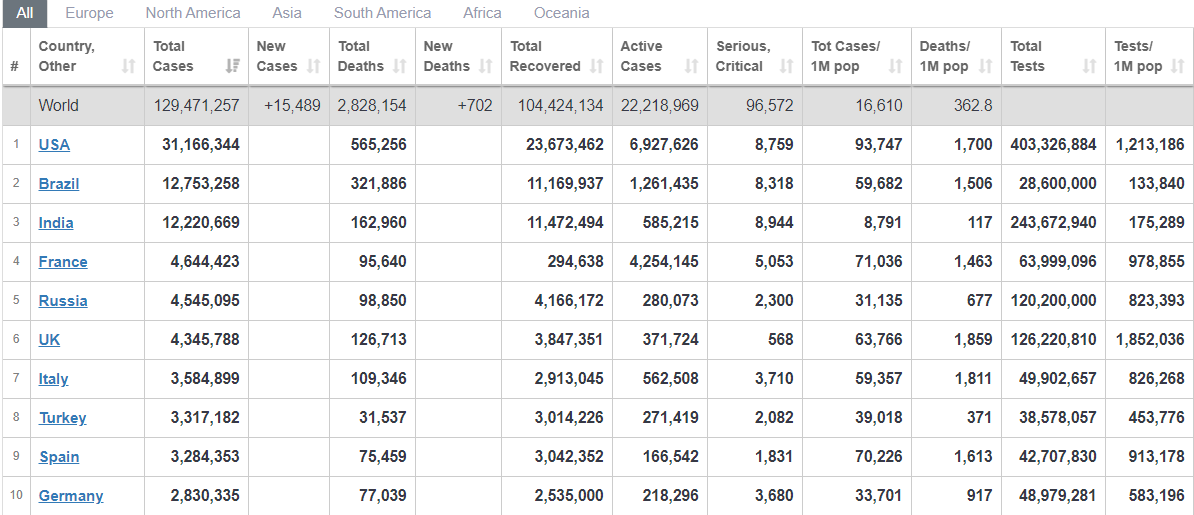Sort by Total Tests arrows icon
This screenshot has width=1194, height=515.
pos(1090,66)
